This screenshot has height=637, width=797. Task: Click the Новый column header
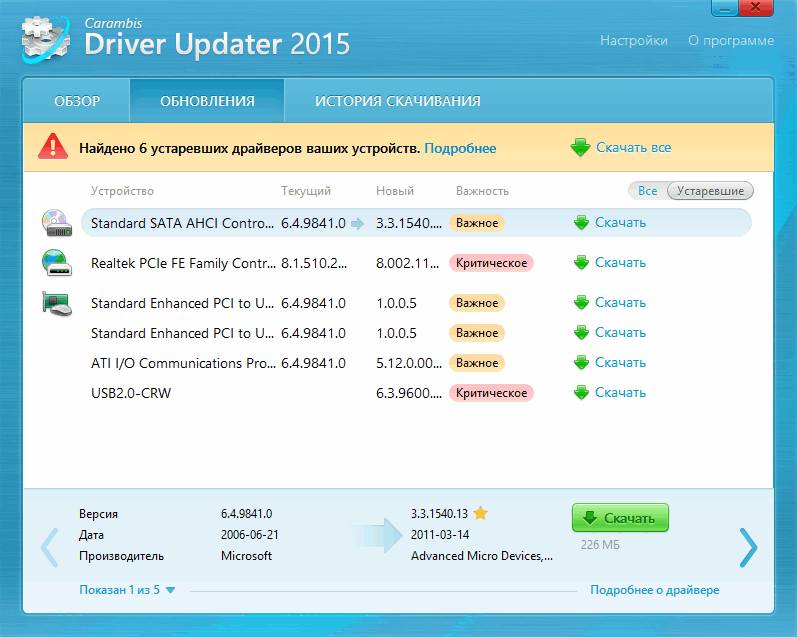[394, 191]
